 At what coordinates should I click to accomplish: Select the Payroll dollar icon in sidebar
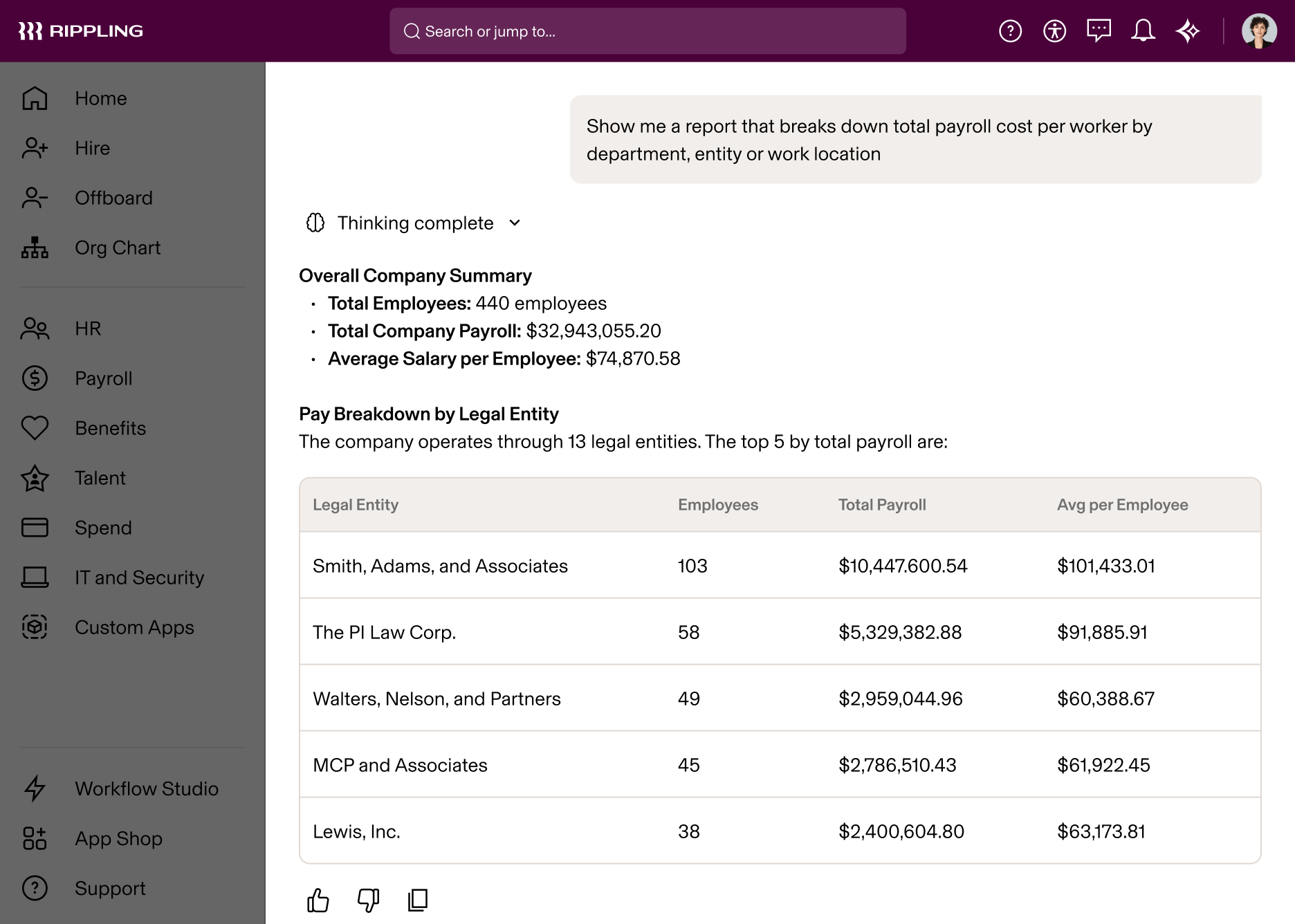click(34, 378)
